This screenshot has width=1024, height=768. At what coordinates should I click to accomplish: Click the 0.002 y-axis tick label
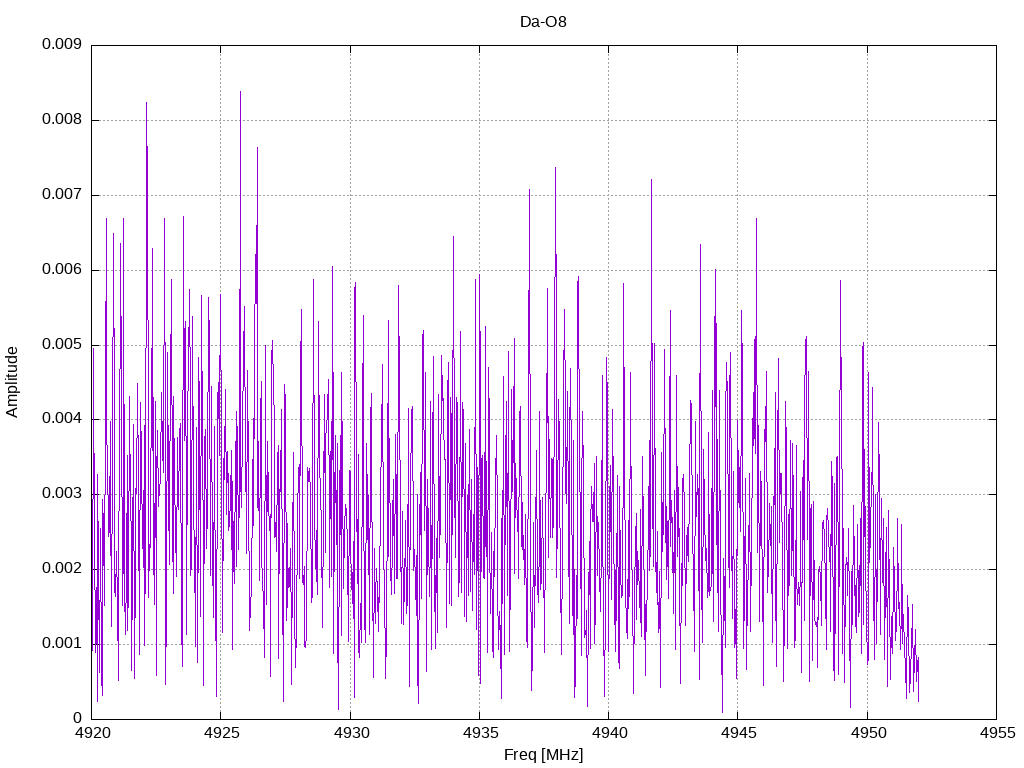tap(62, 568)
